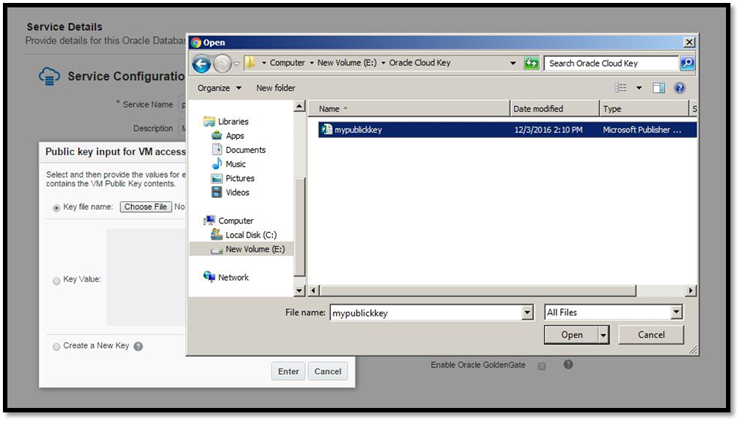Sort by Date modified column header
Screen dimensions: 740x422
555,109
